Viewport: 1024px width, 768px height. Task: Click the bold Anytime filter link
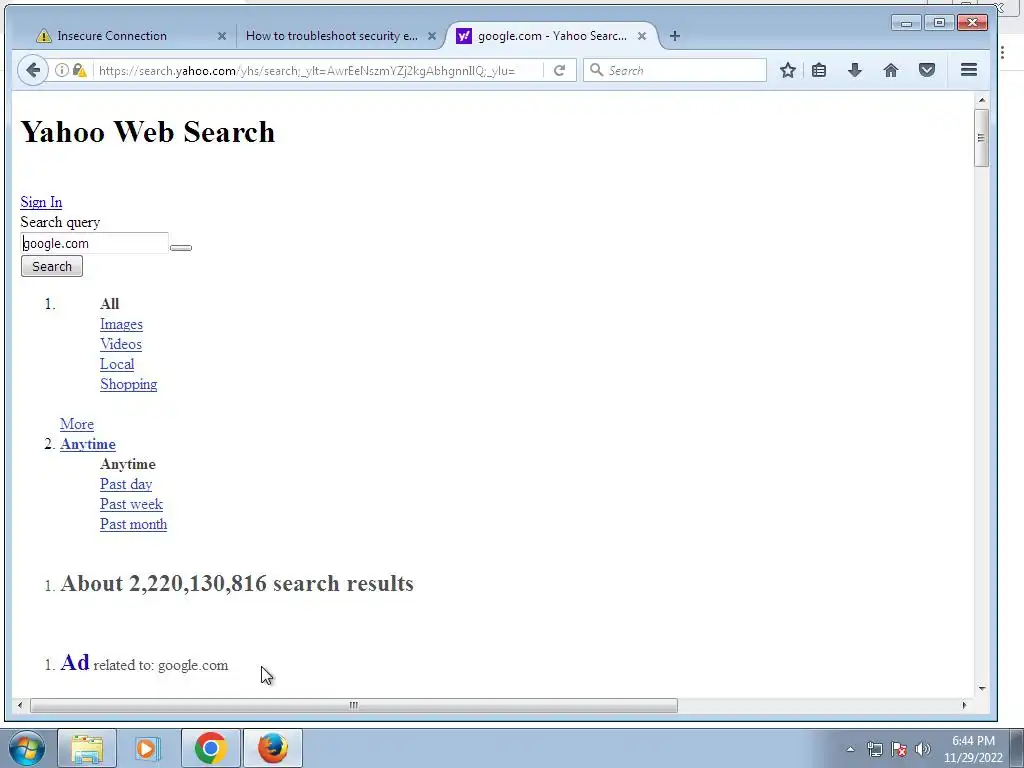88,444
